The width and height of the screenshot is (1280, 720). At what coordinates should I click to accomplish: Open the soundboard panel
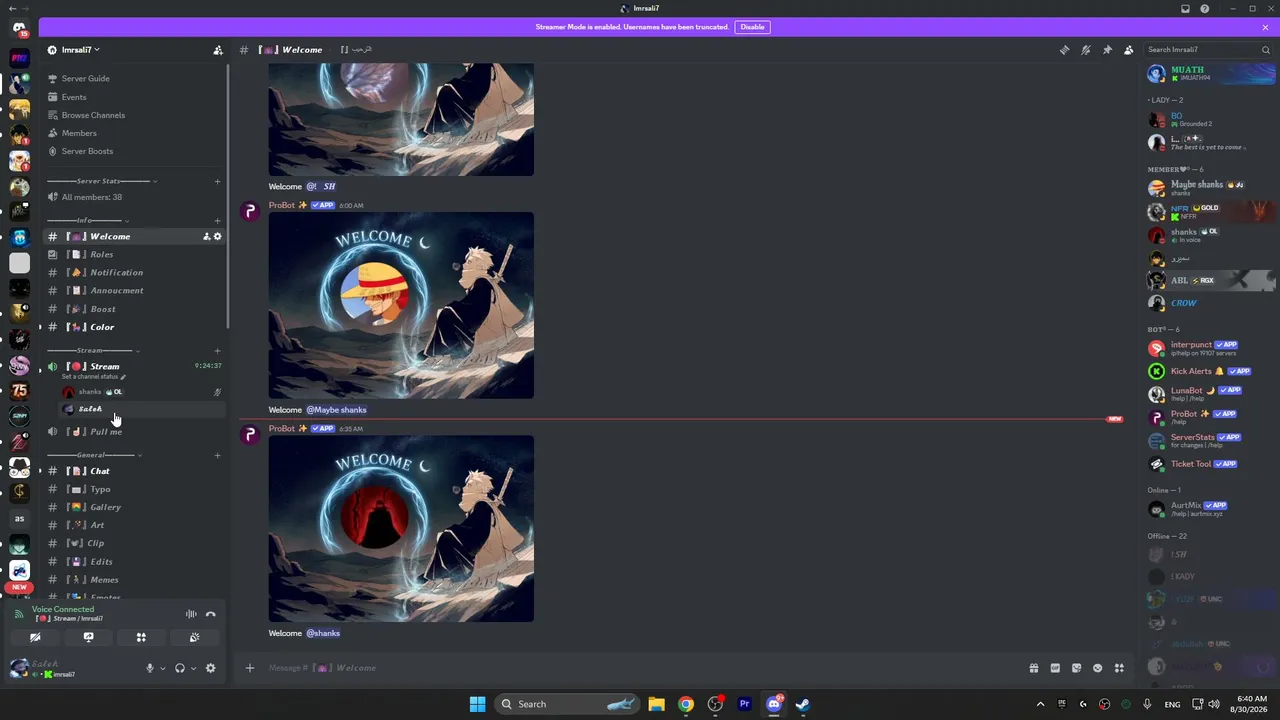coord(194,637)
